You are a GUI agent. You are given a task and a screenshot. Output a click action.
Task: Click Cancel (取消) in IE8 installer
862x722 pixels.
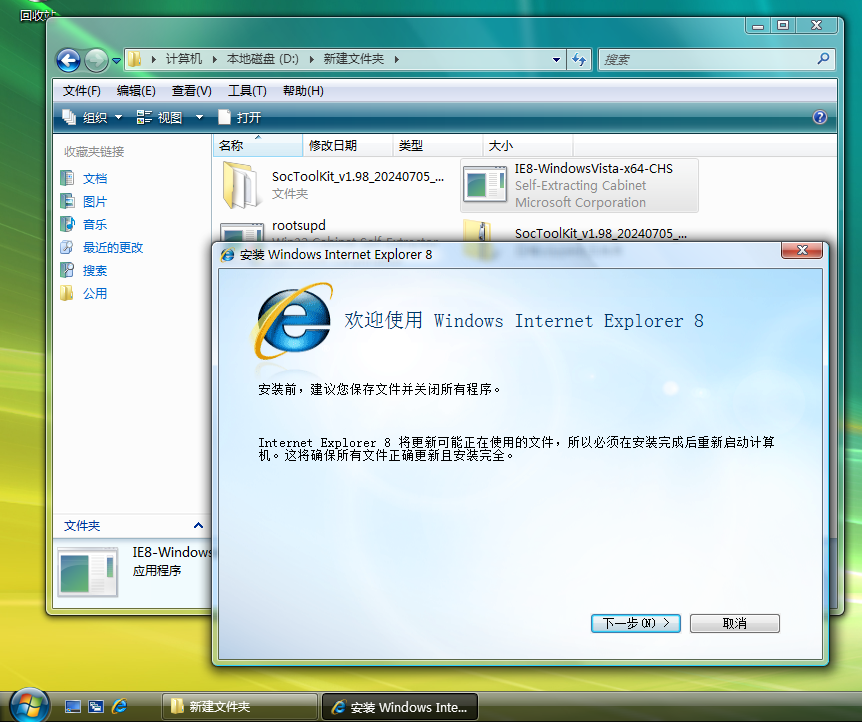pyautogui.click(x=734, y=623)
